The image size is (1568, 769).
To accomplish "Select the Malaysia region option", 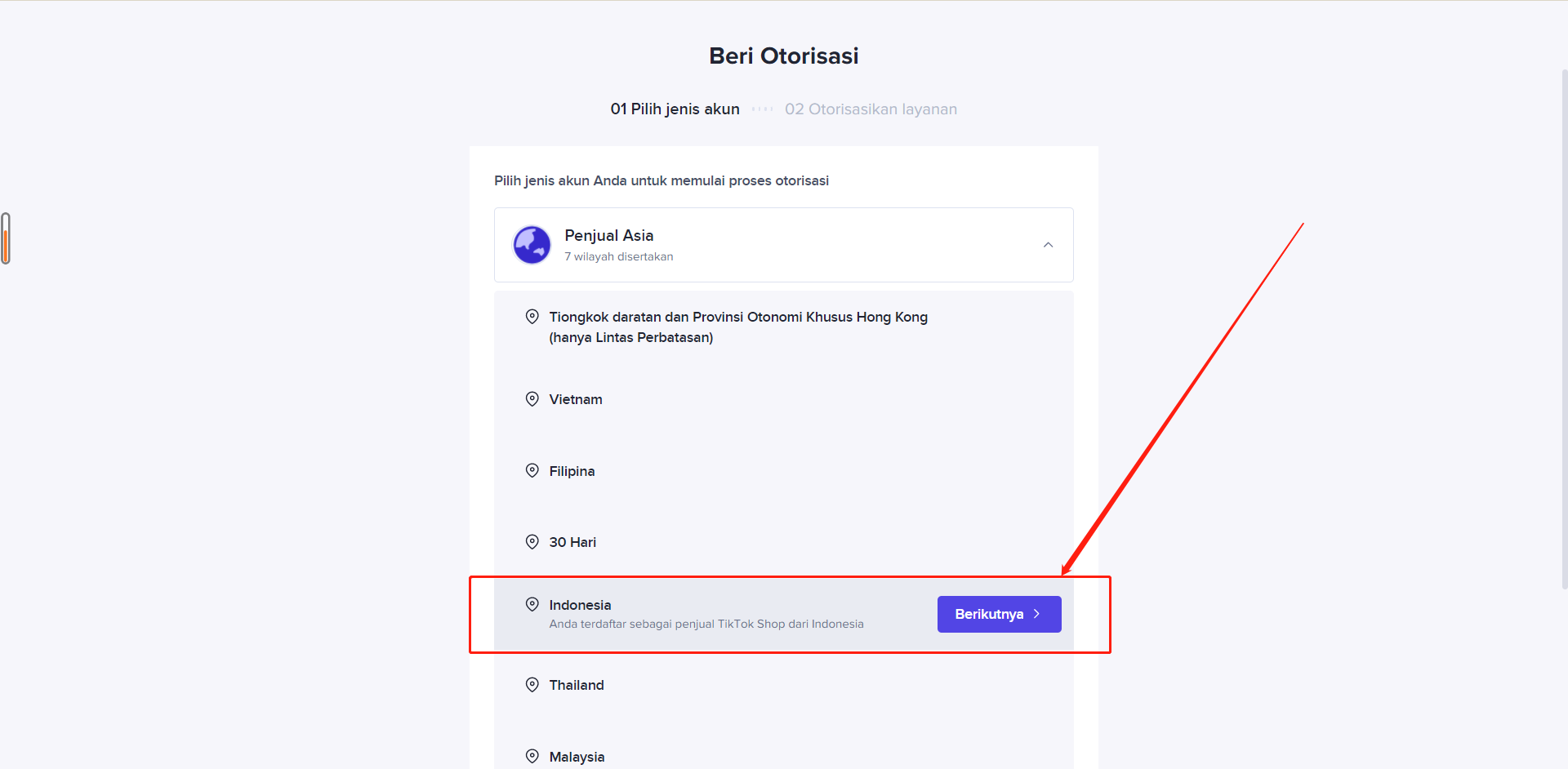I will (x=577, y=757).
